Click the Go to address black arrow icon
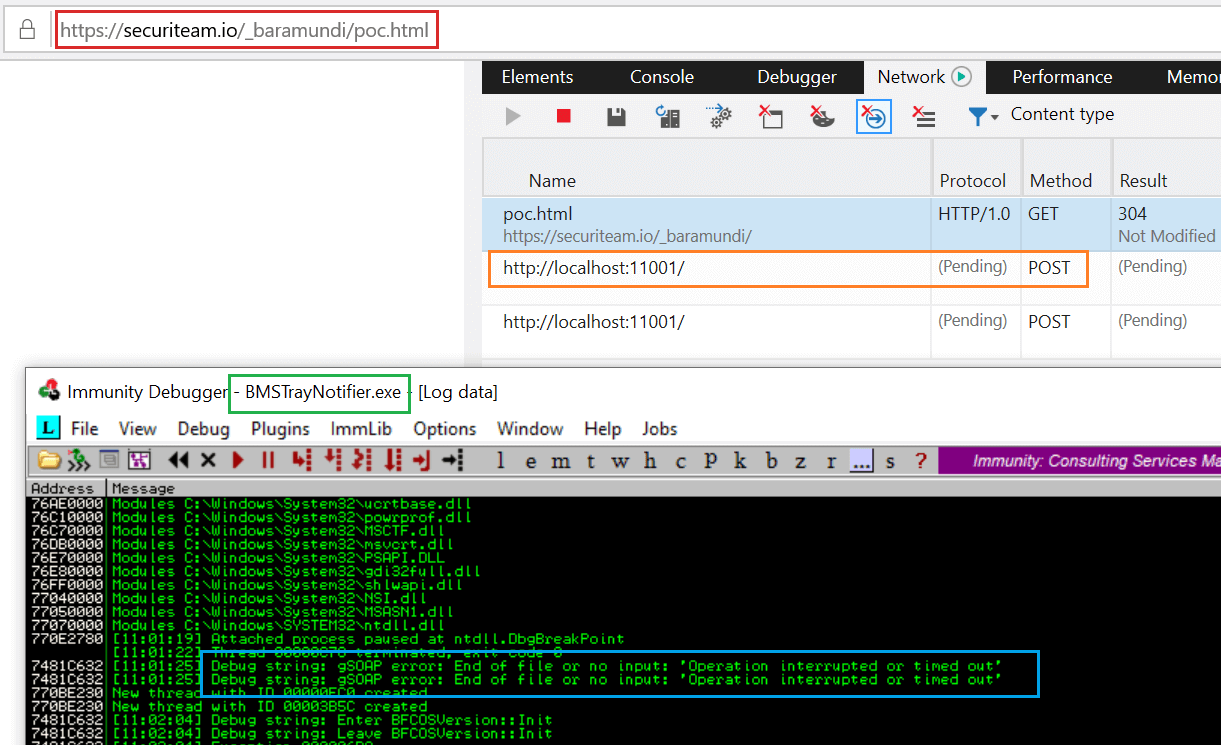Viewport: 1221px width, 745px height. (453, 460)
